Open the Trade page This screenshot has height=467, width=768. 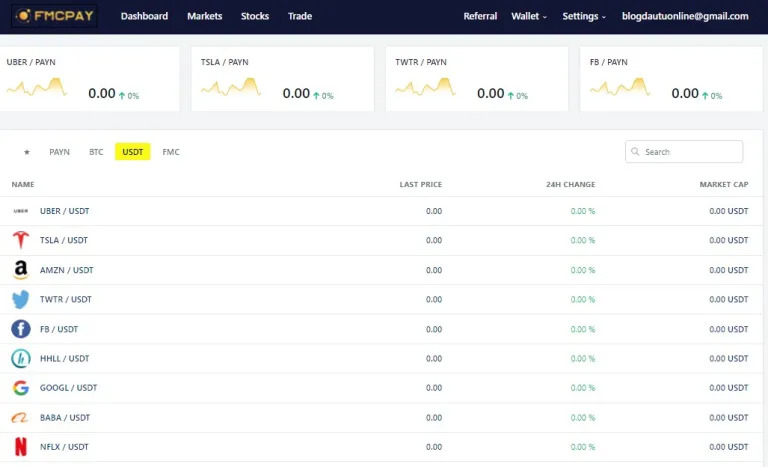click(300, 16)
